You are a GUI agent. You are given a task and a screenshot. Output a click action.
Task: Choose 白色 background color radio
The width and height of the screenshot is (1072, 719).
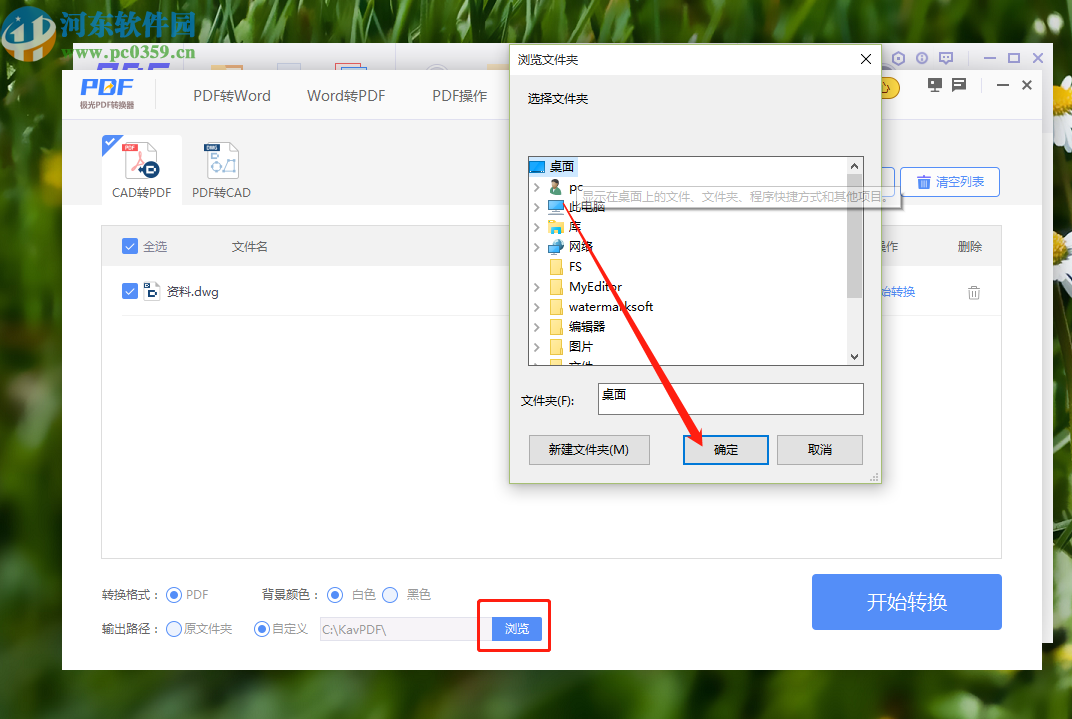click(335, 595)
